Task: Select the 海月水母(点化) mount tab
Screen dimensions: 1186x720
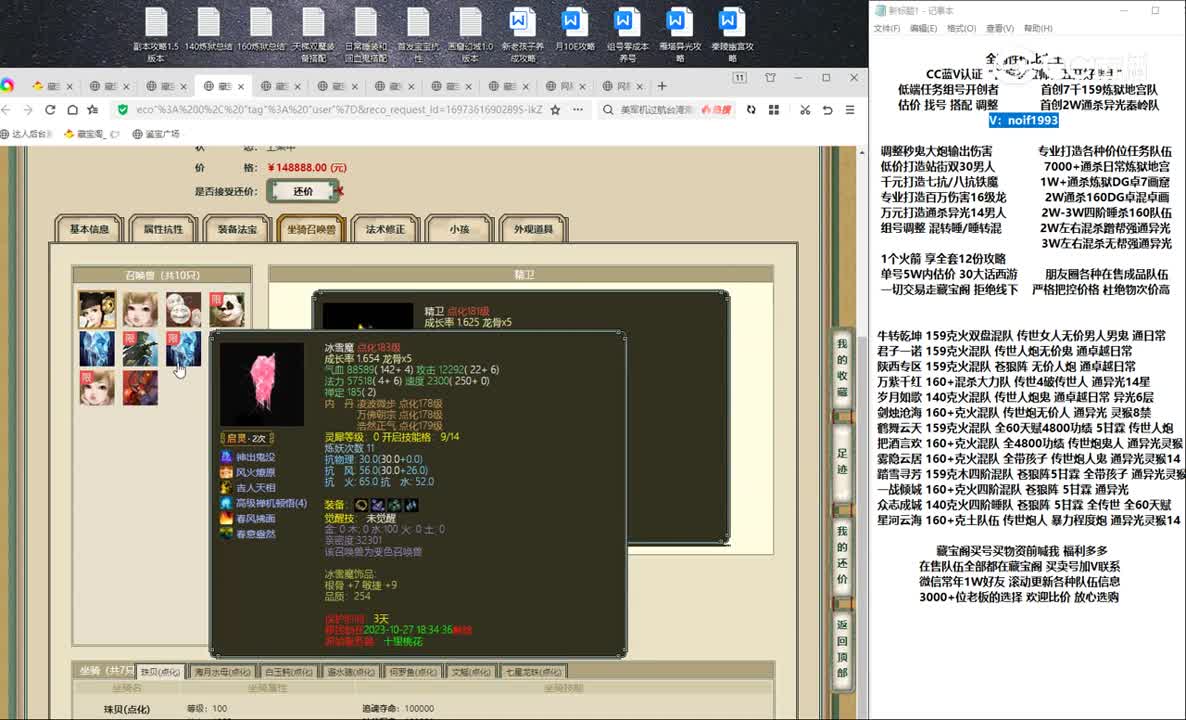Action: click(x=221, y=672)
